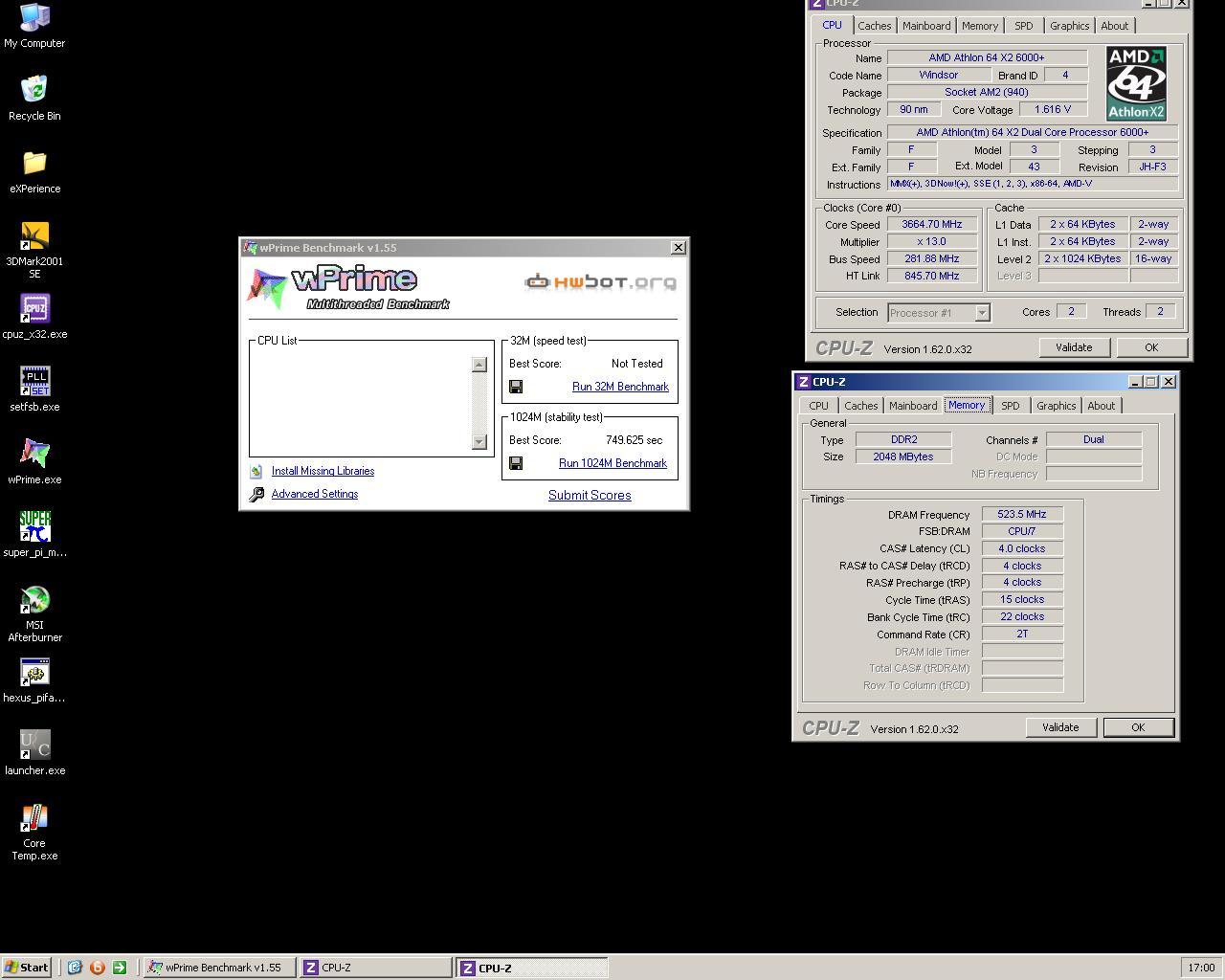Open the Recycle Bin icon
This screenshot has width=1225, height=980.
pyautogui.click(x=34, y=99)
